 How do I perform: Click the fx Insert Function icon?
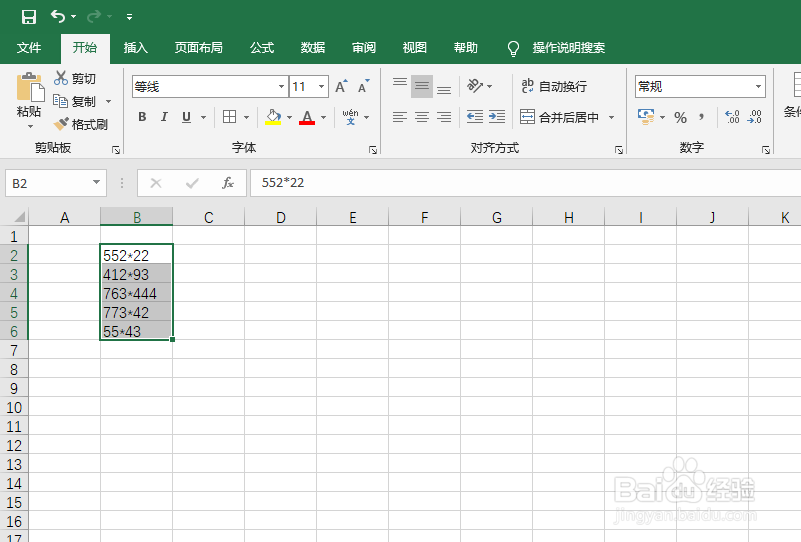point(228,183)
